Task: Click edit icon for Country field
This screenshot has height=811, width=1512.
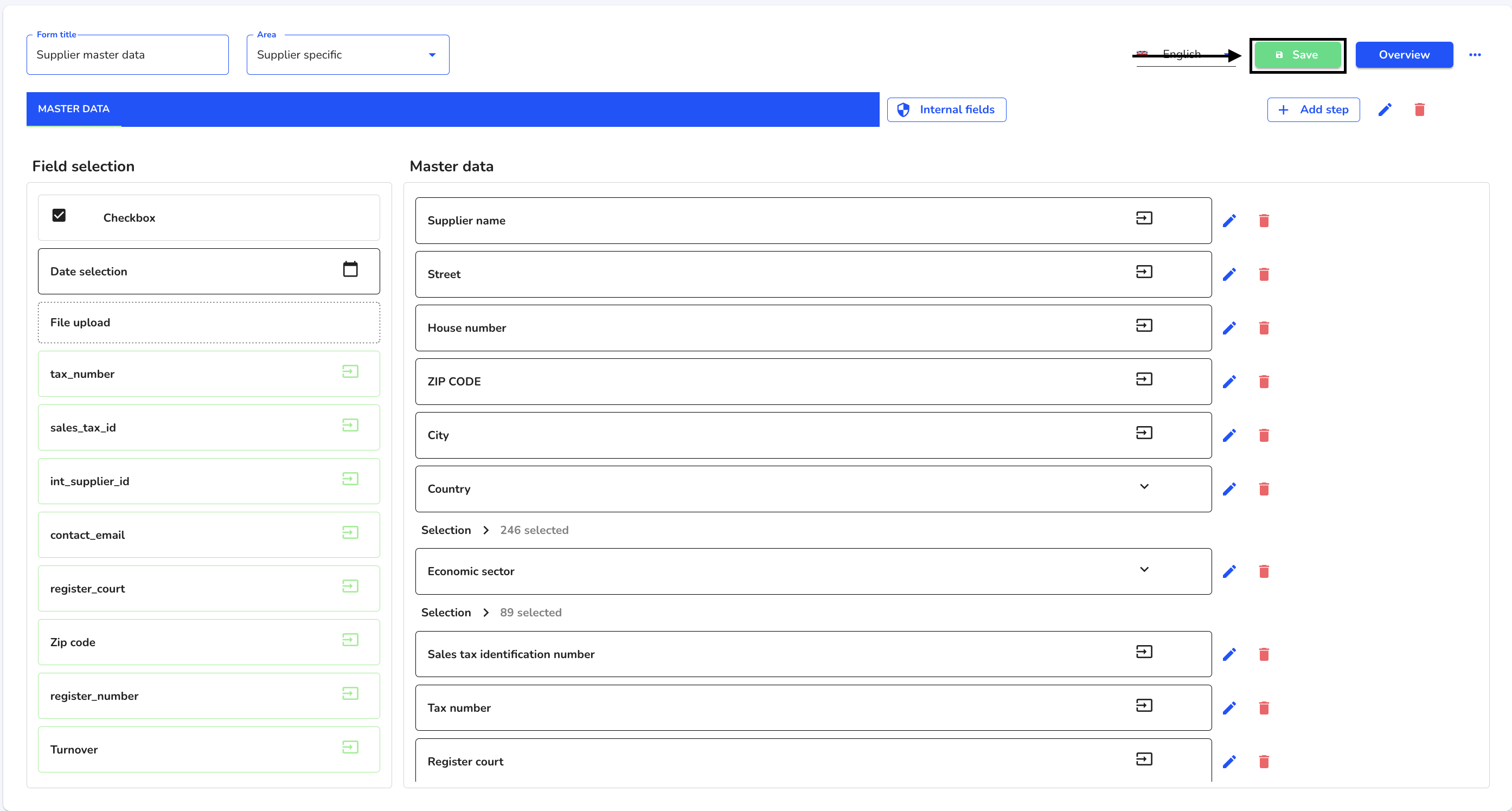Action: pos(1229,489)
